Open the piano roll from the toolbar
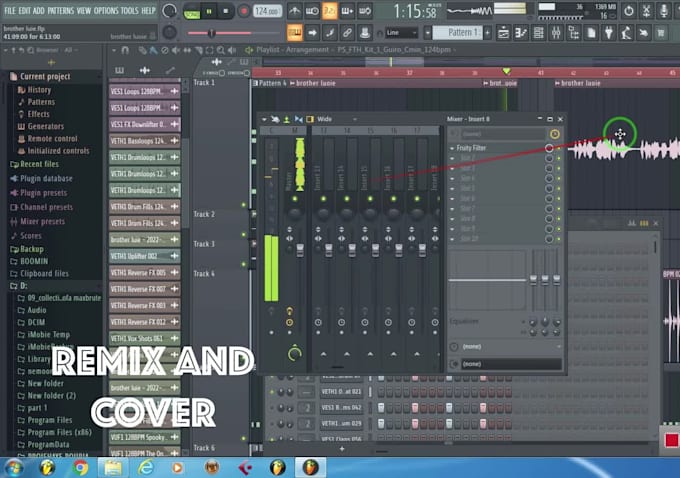The image size is (680, 478). [x=520, y=33]
